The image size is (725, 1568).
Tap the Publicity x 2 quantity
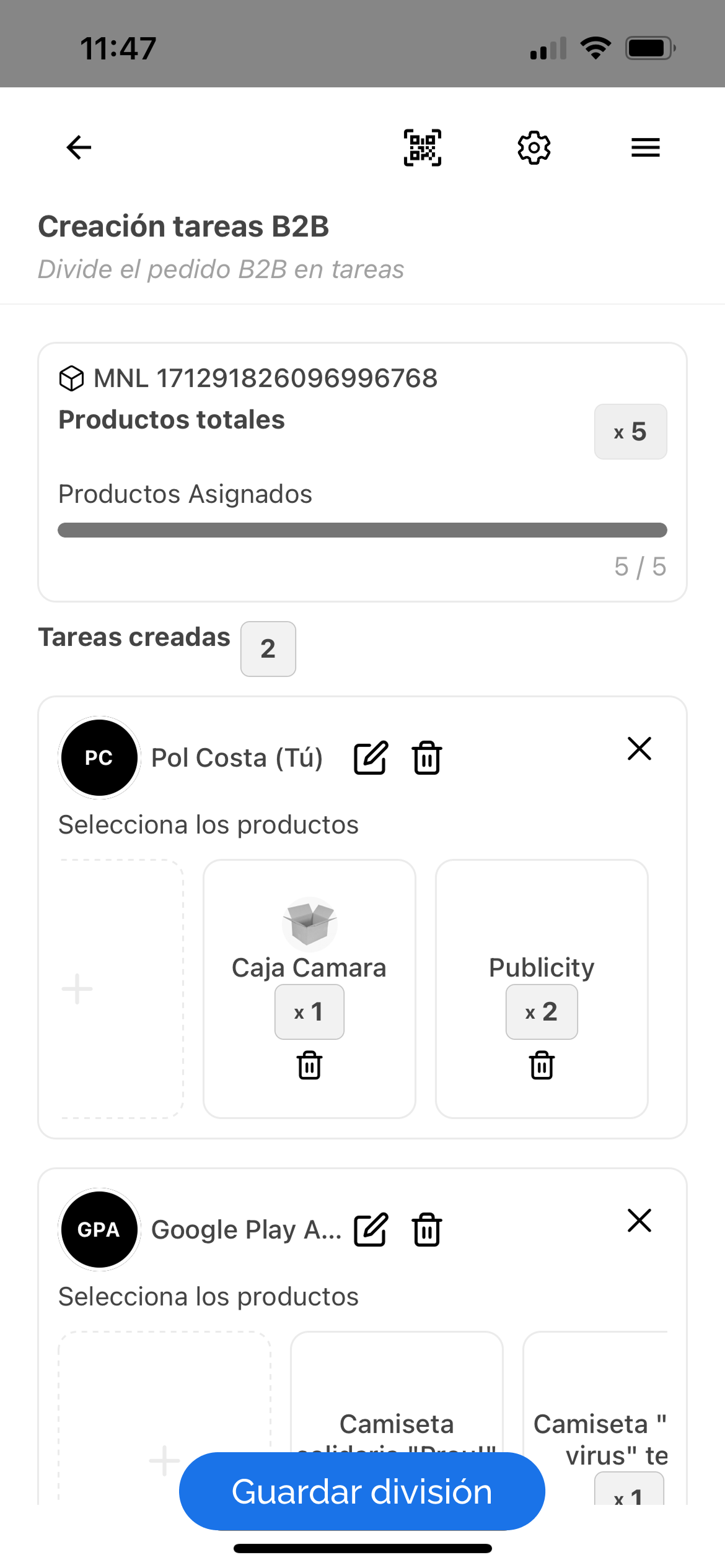pyautogui.click(x=542, y=1012)
